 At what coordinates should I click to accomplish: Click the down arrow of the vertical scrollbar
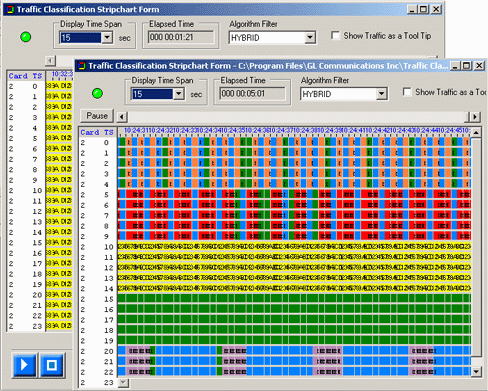(x=476, y=371)
